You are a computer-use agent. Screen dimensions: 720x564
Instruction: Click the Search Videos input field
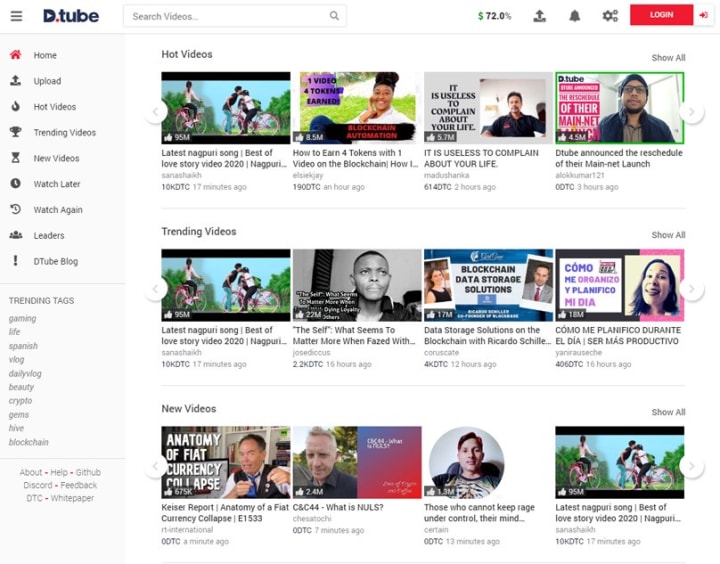(235, 16)
